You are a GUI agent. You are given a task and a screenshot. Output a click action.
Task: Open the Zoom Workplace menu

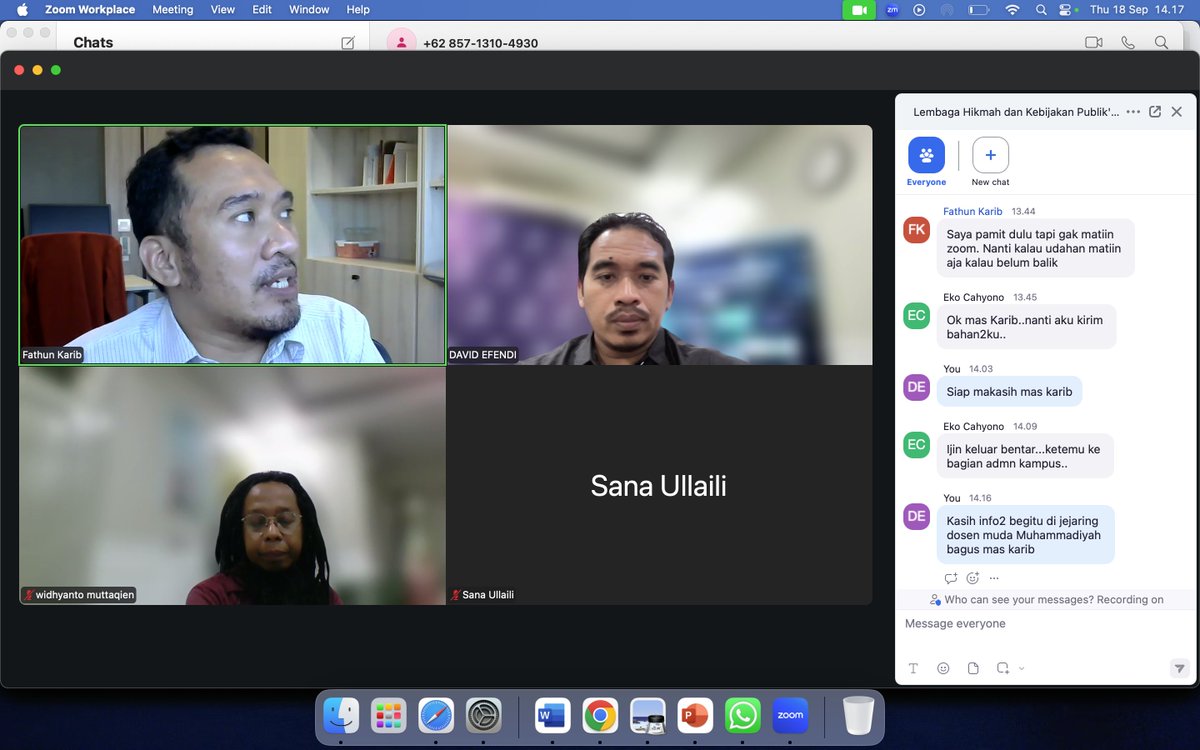click(x=90, y=10)
